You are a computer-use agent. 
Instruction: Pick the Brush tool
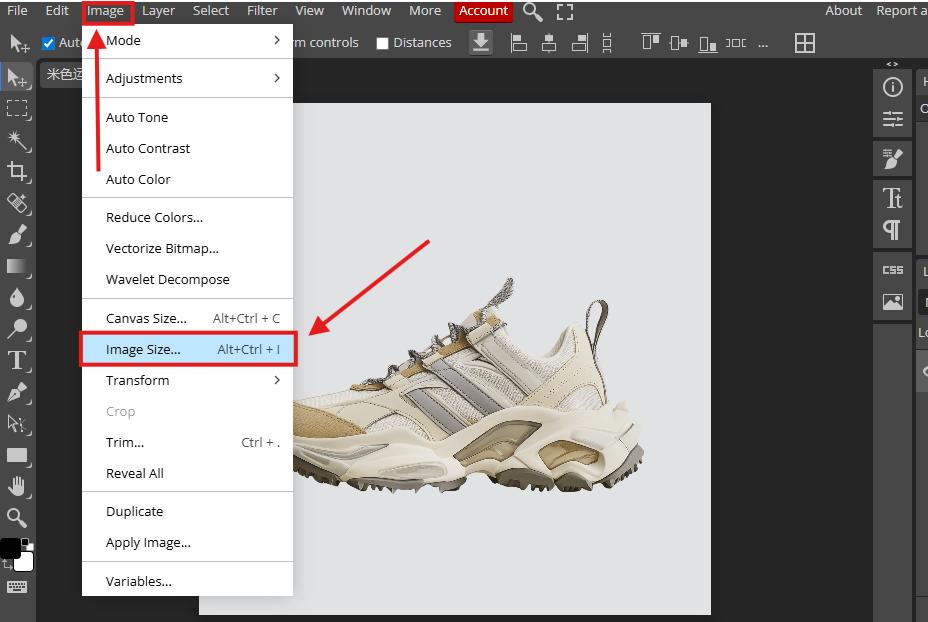pos(17,235)
